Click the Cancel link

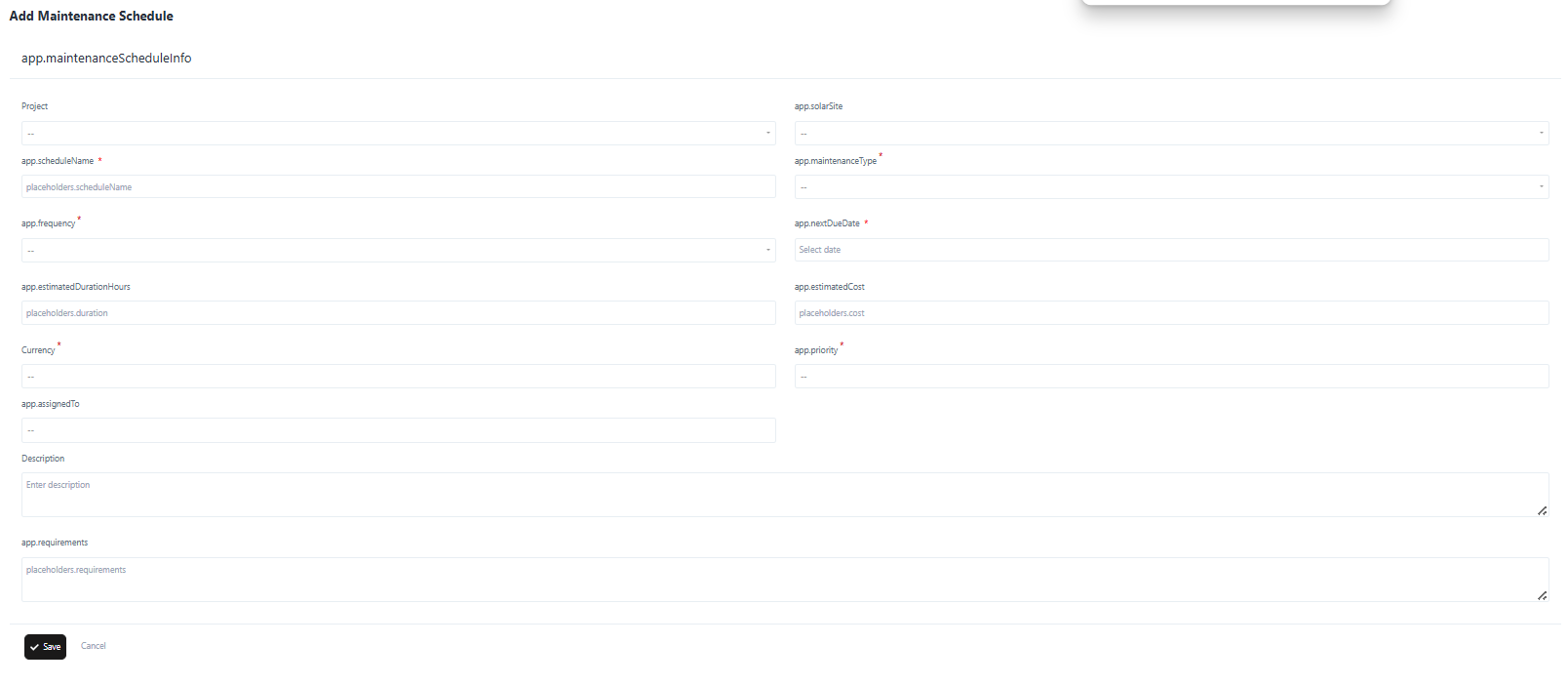pyautogui.click(x=94, y=646)
